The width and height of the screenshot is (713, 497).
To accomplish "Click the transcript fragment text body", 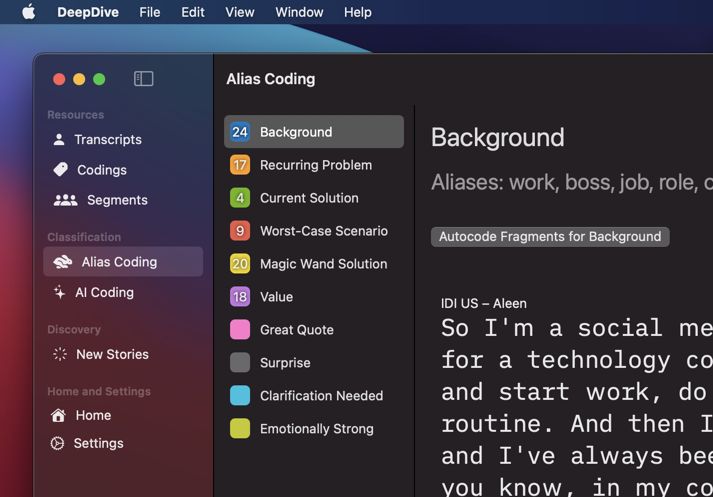I will (577, 407).
